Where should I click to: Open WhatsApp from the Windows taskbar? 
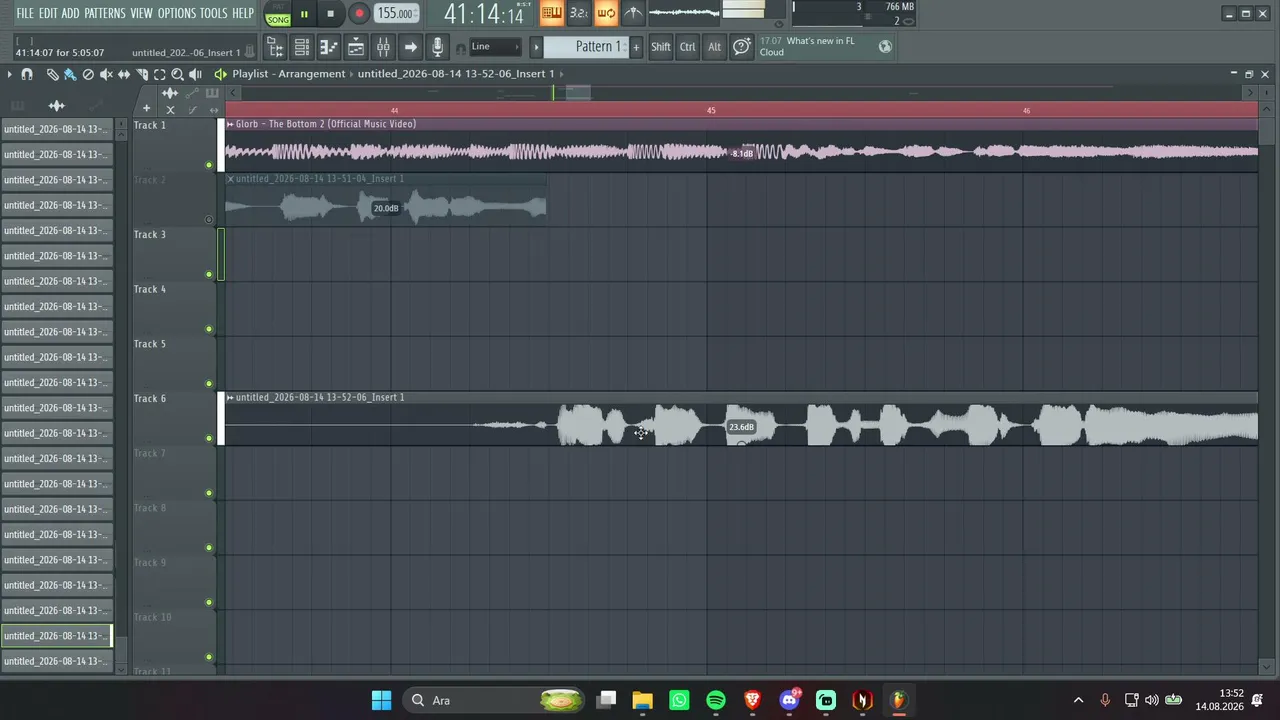click(679, 700)
